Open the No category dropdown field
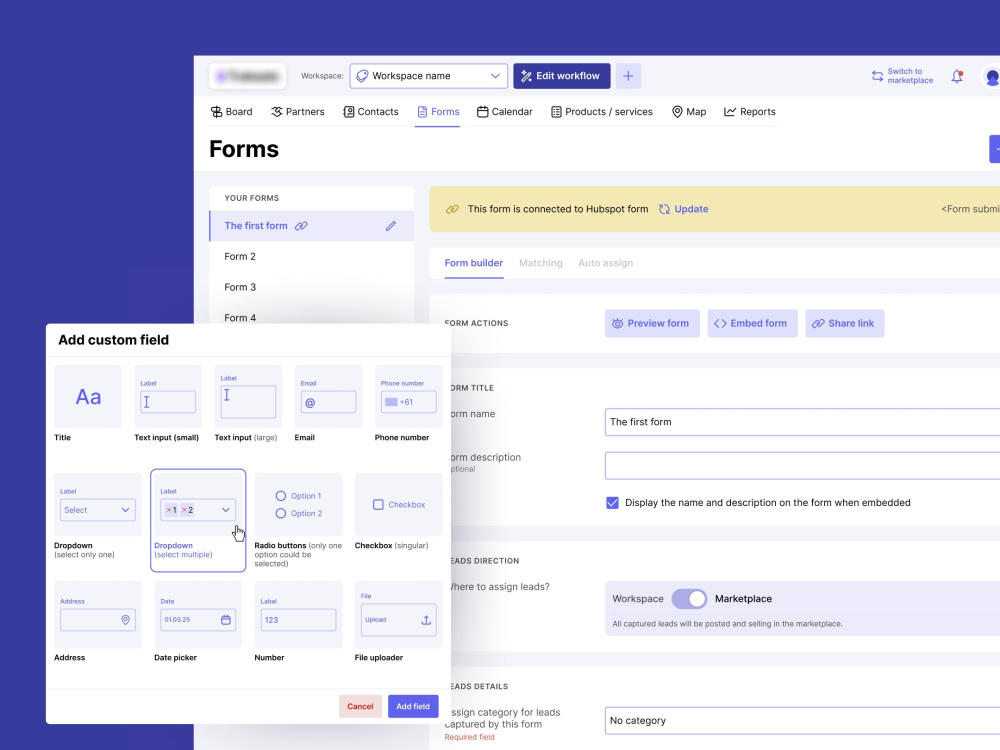Viewport: 1000px width, 750px height. (802, 721)
